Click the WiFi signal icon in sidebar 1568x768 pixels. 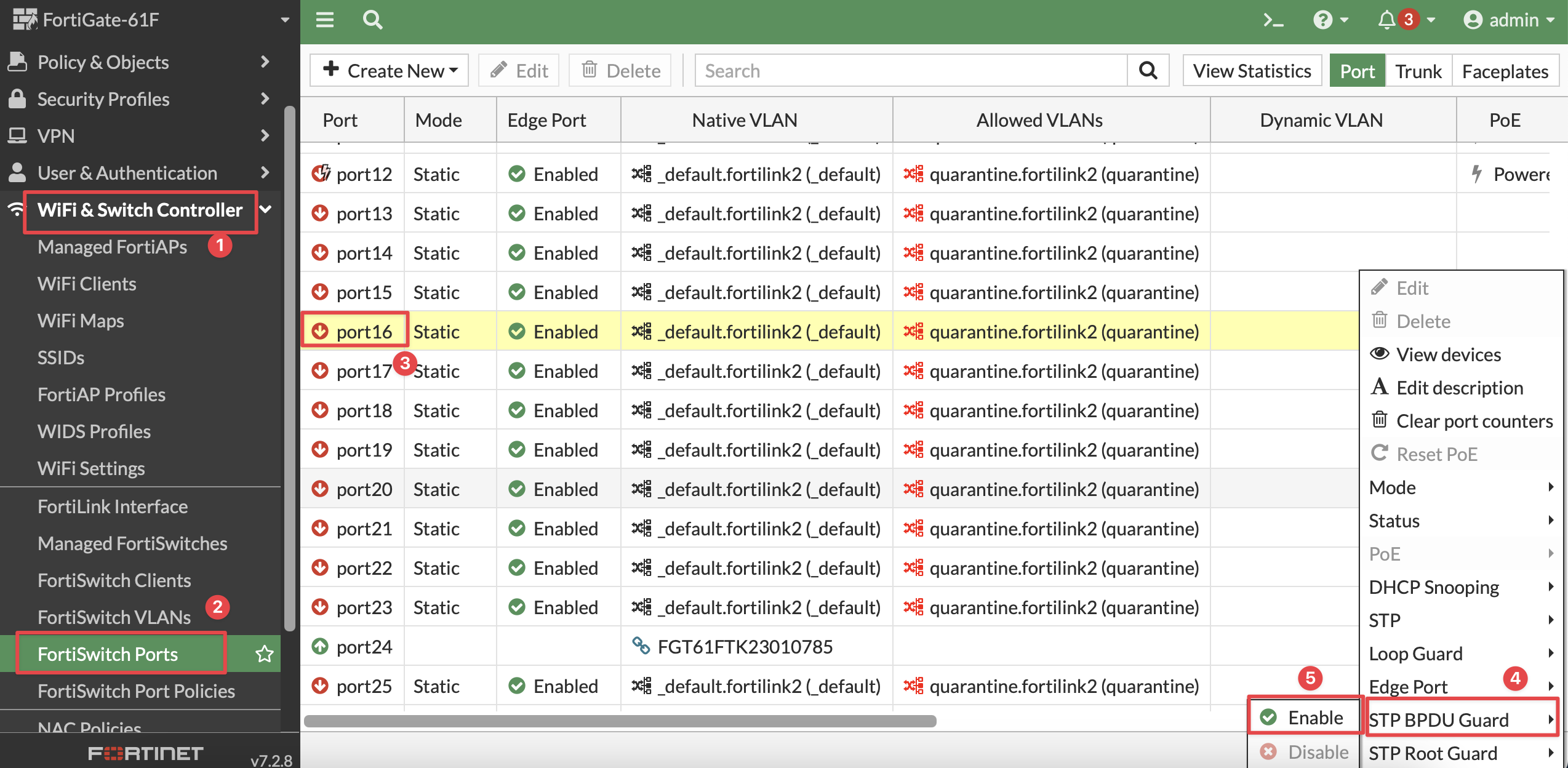click(x=15, y=210)
